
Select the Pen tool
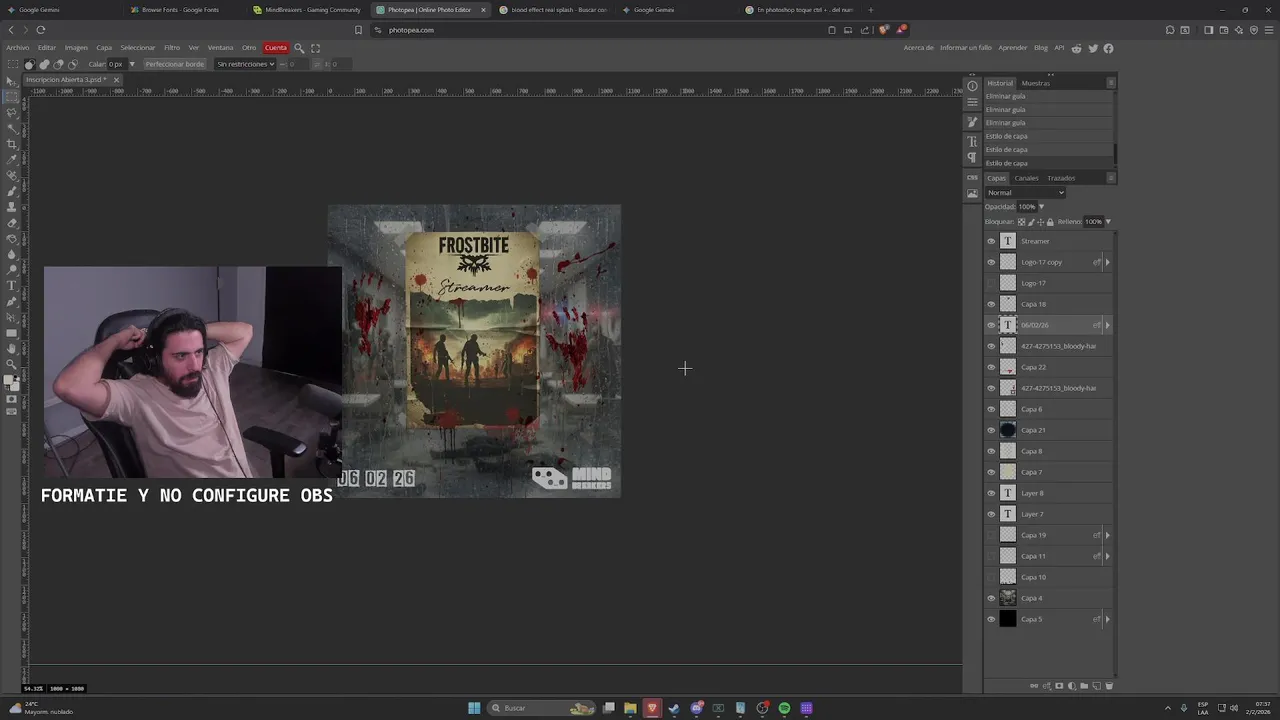point(12,301)
